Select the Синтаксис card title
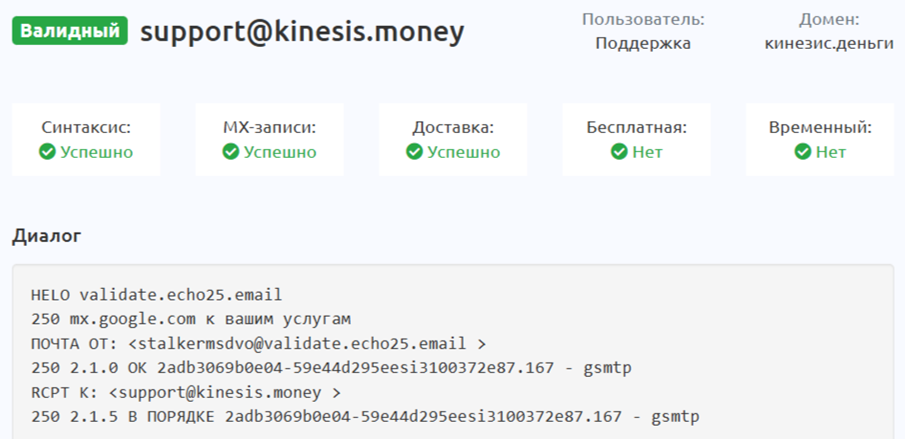The width and height of the screenshot is (905, 439). click(x=86, y=128)
